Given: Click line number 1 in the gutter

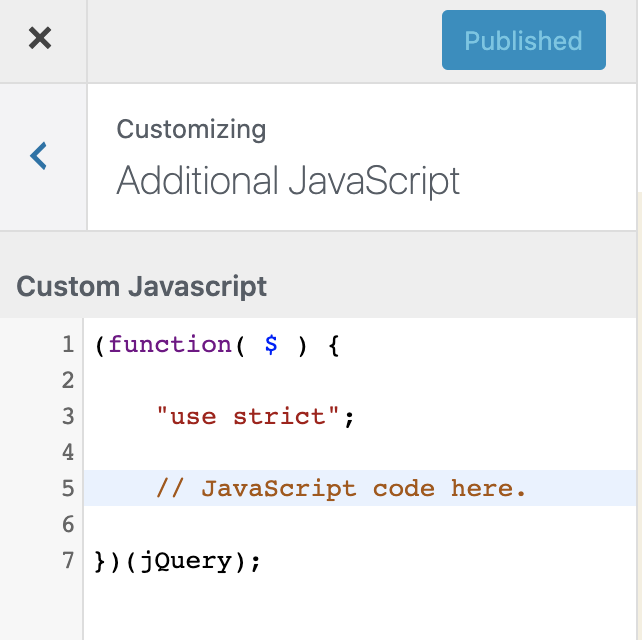Looking at the screenshot, I should point(68,345).
